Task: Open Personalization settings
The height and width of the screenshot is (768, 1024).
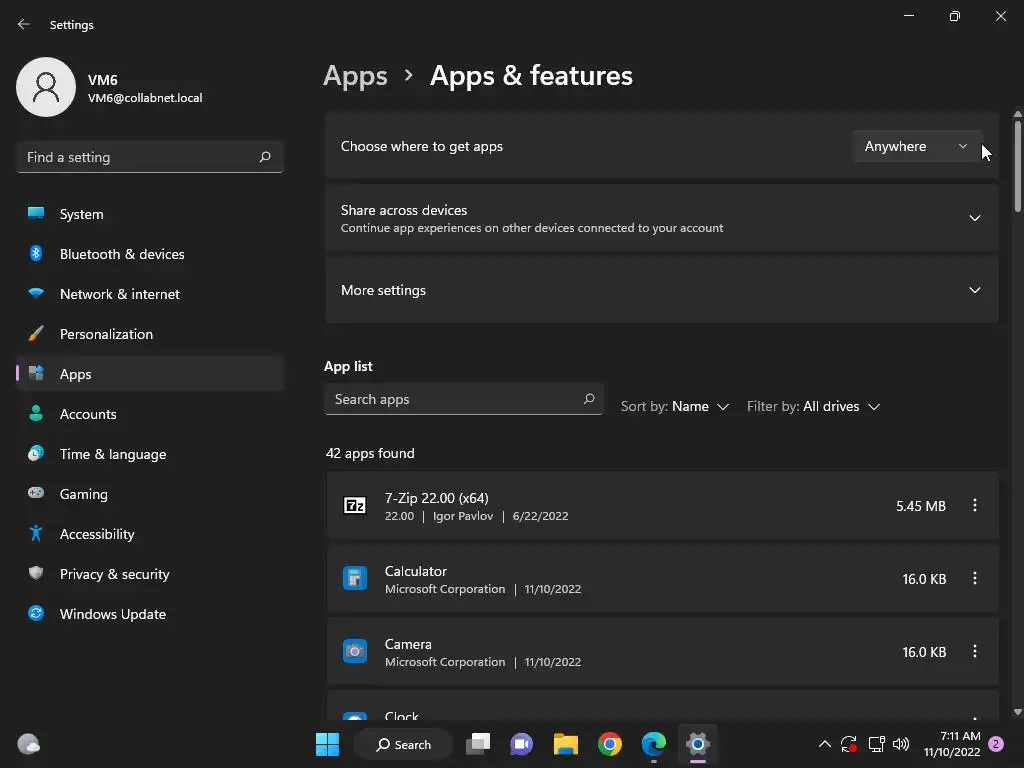Action: click(x=150, y=334)
